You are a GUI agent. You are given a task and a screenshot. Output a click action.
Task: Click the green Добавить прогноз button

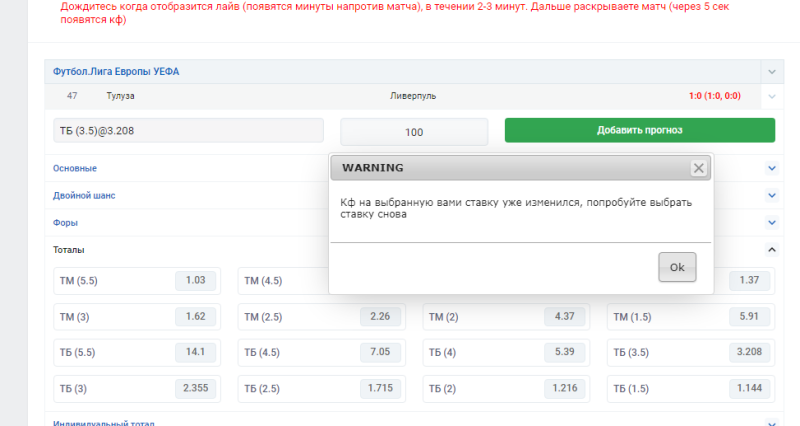pos(639,131)
